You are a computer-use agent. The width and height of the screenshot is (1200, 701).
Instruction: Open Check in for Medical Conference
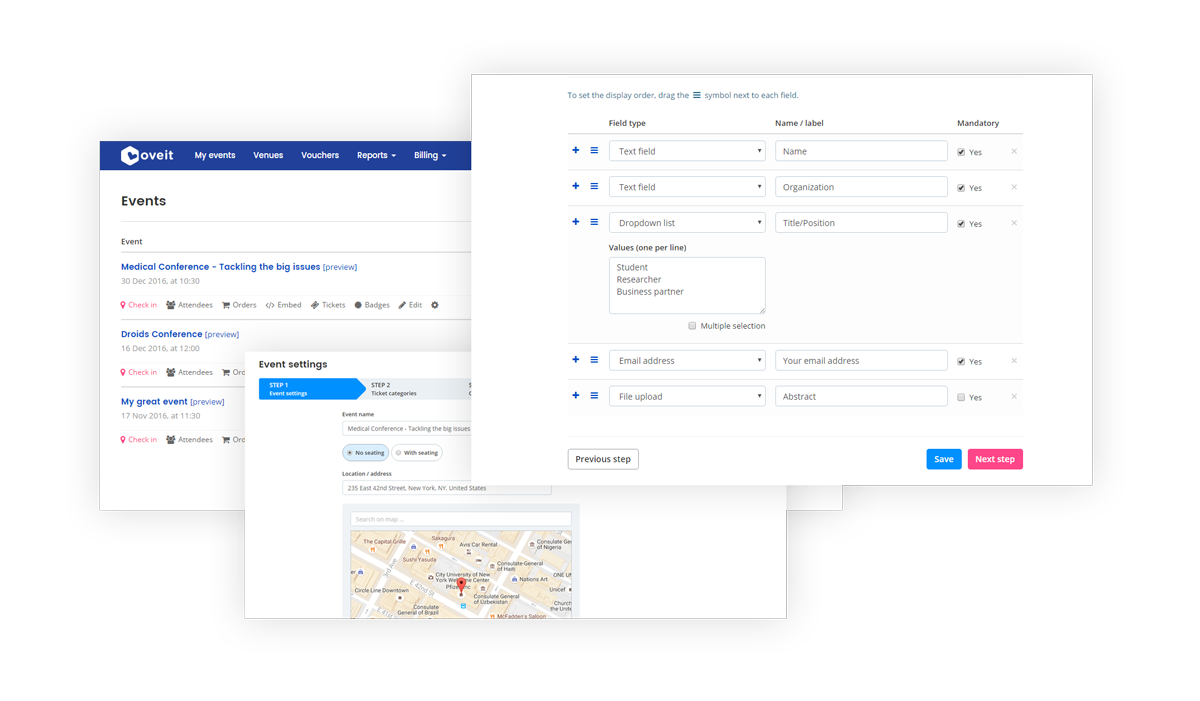pyautogui.click(x=139, y=305)
